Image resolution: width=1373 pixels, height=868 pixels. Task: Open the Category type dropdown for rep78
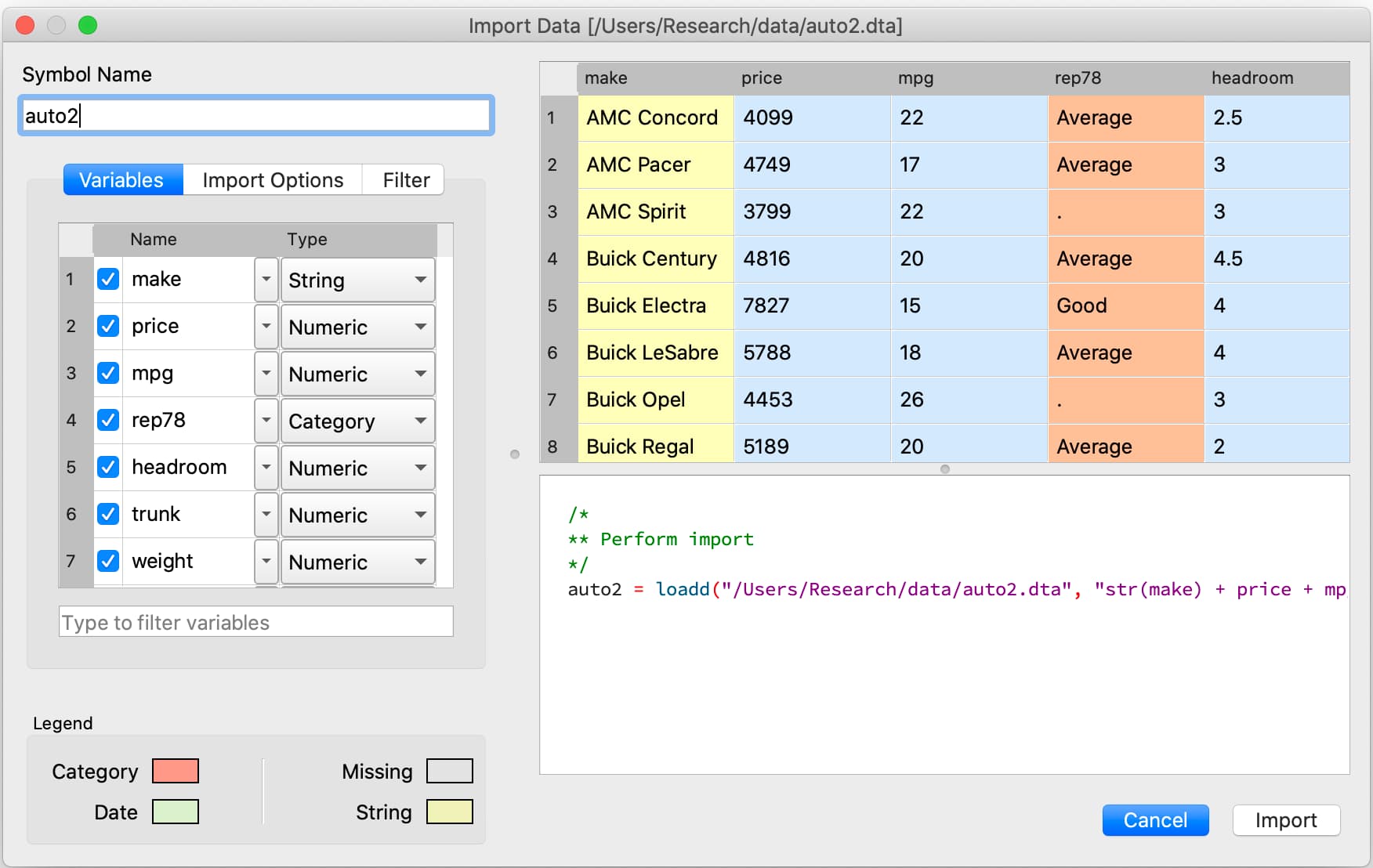357,421
